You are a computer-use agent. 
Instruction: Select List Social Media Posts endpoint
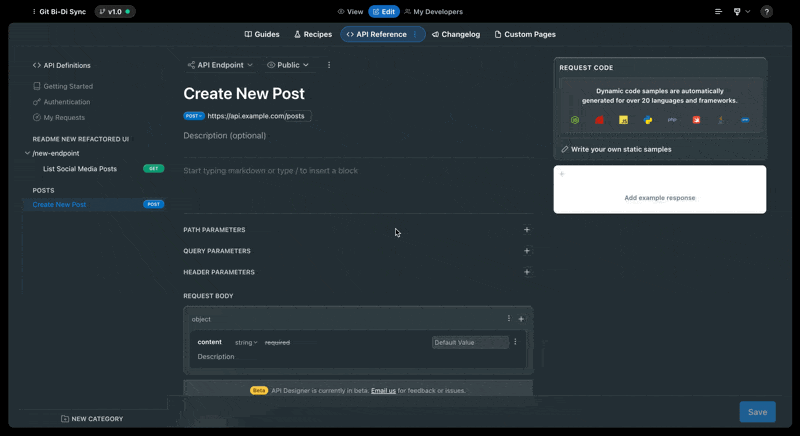[x=80, y=169]
